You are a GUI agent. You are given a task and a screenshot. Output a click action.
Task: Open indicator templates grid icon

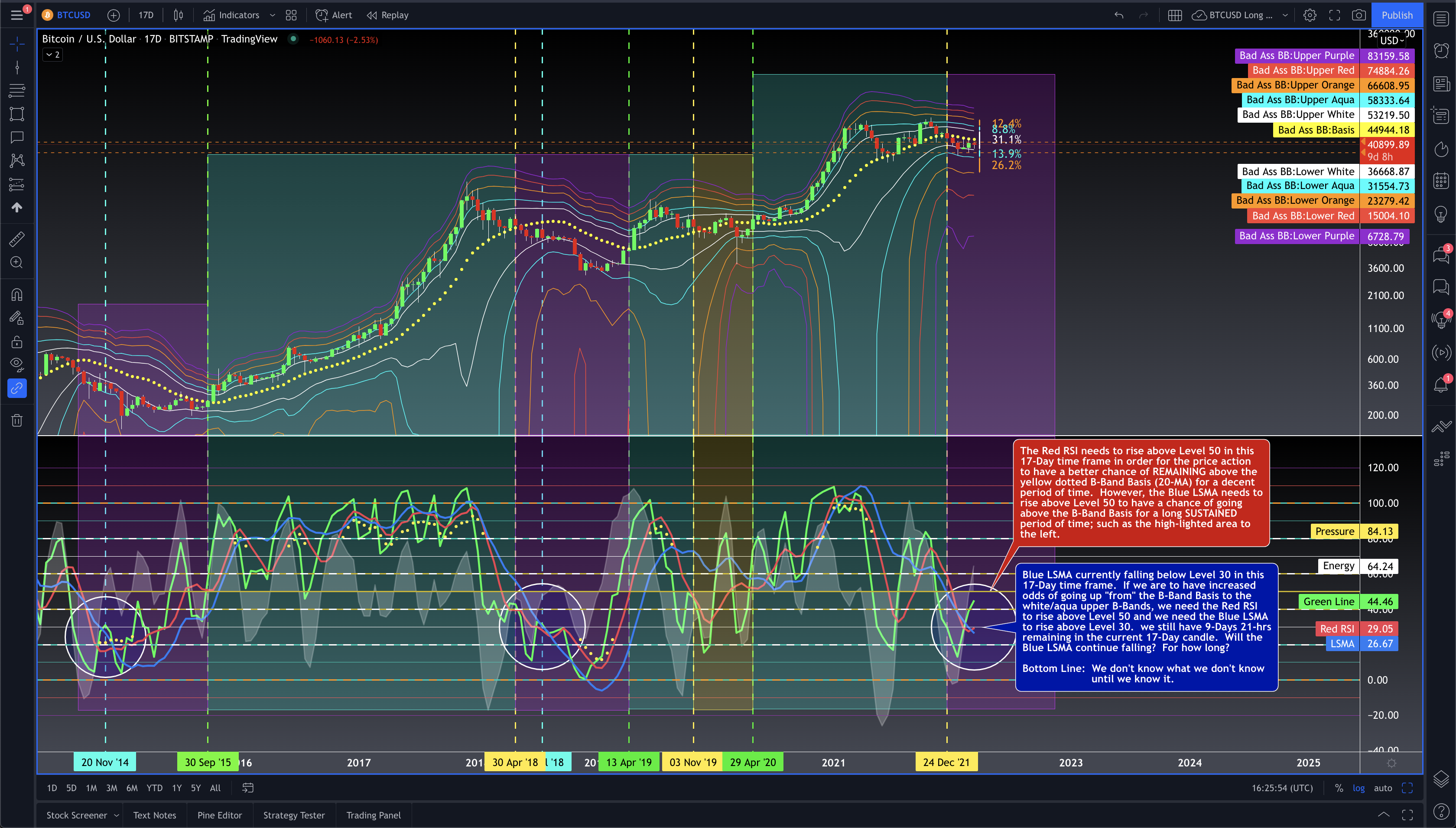pyautogui.click(x=291, y=15)
